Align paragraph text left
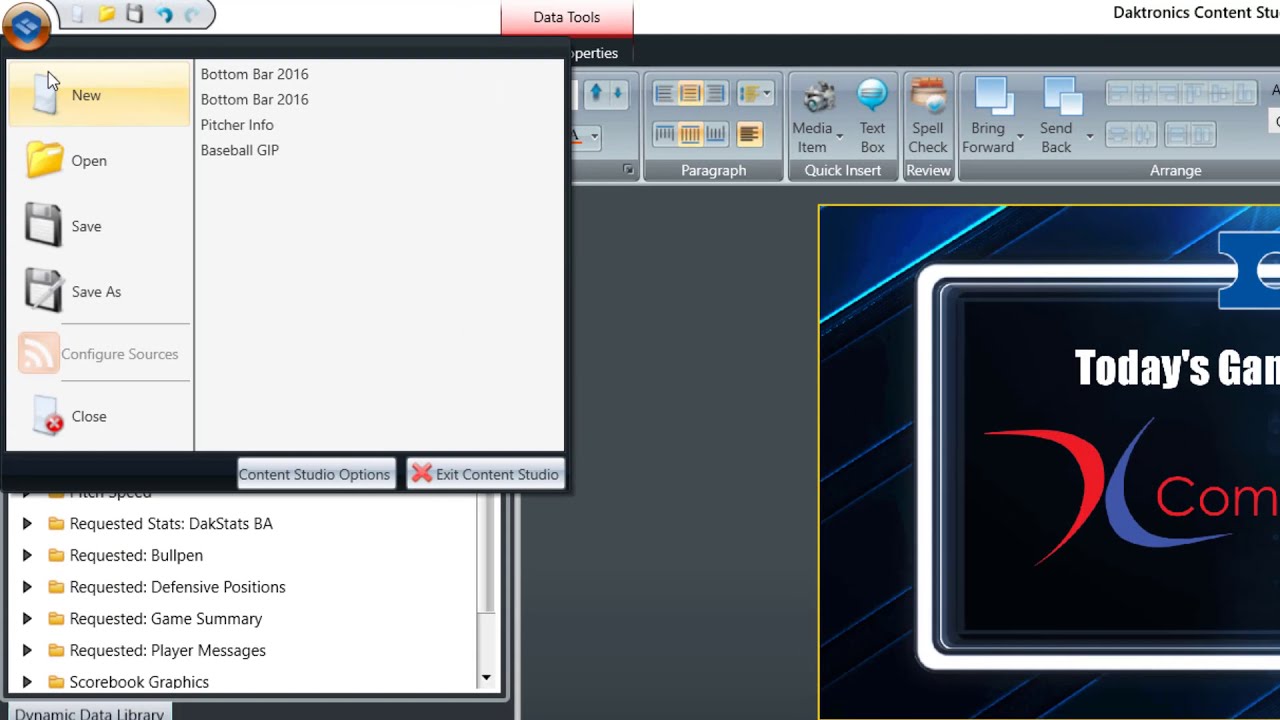The height and width of the screenshot is (720, 1280). [x=665, y=94]
